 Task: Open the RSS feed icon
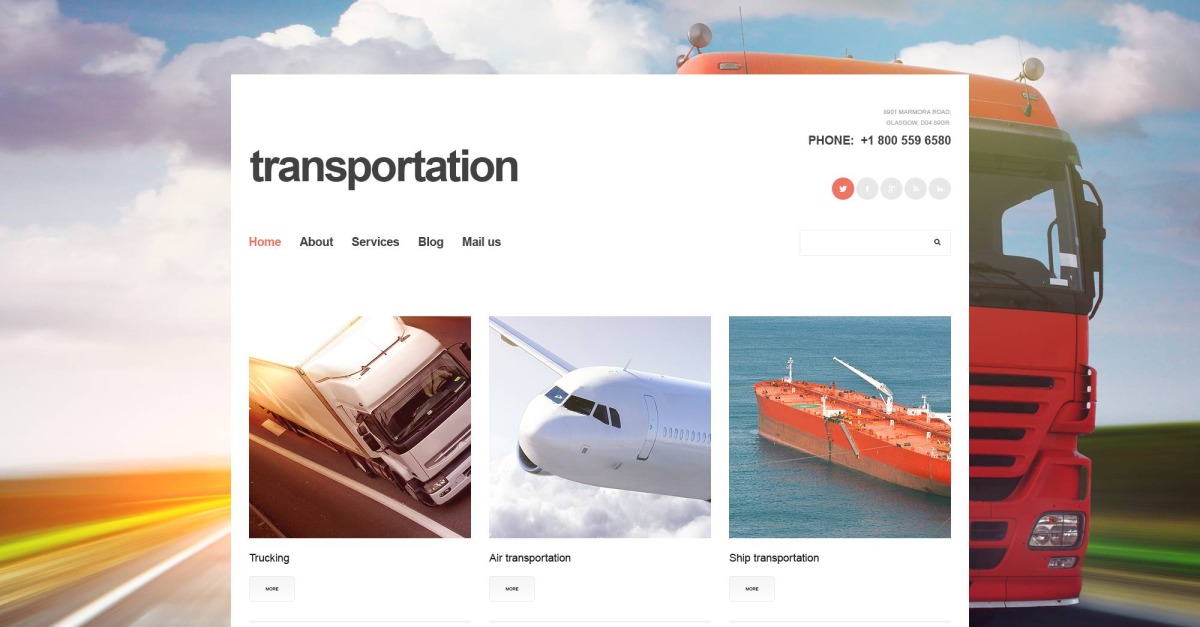tap(915, 188)
